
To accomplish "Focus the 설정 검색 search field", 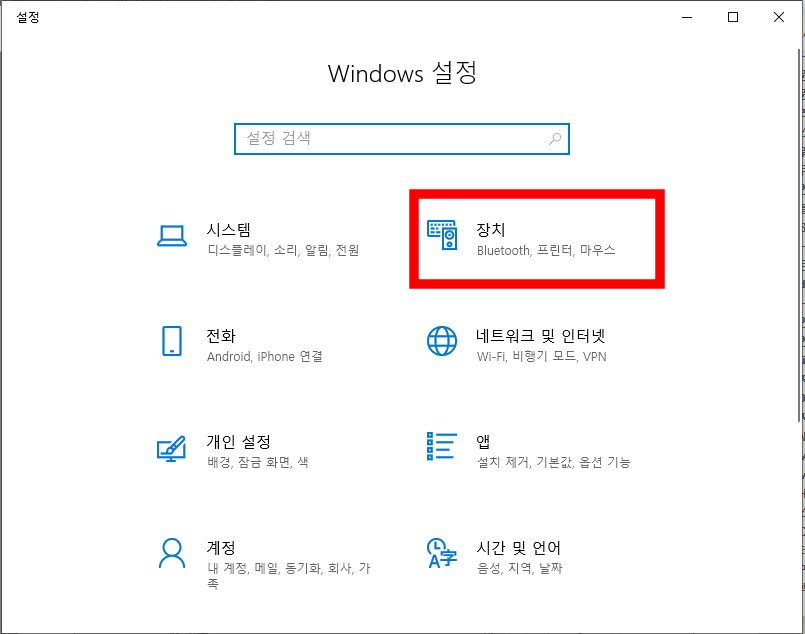I will (x=401, y=139).
